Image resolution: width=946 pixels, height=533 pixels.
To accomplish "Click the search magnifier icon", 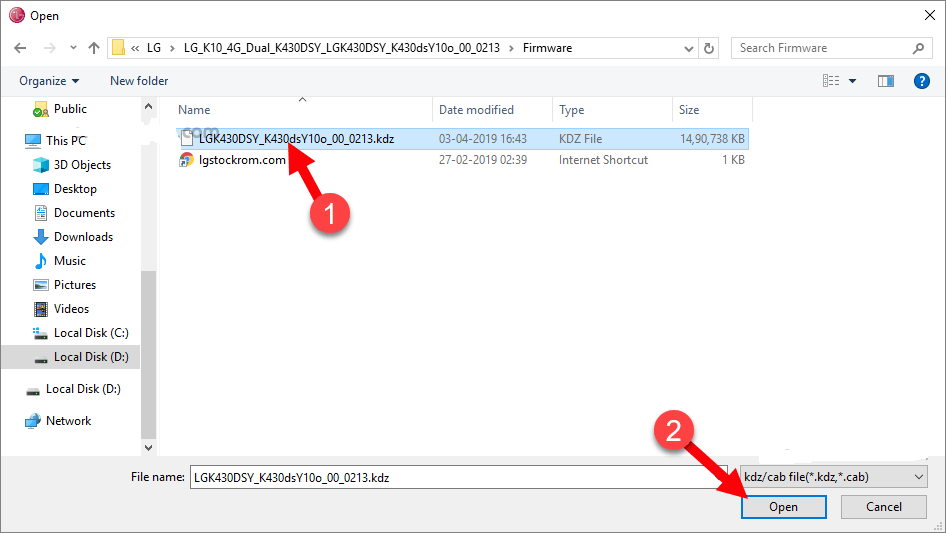I will [918, 48].
